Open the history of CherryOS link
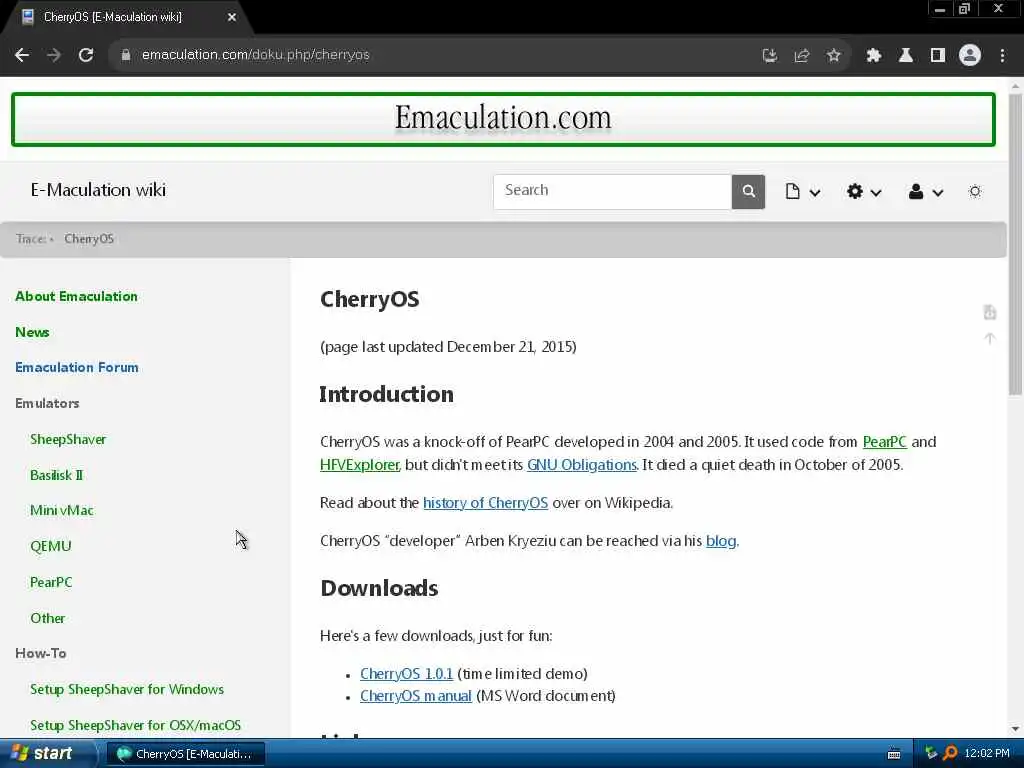 485,503
